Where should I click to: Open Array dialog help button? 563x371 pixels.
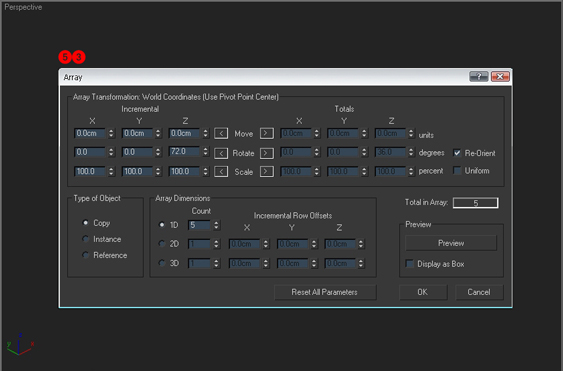tap(478, 76)
